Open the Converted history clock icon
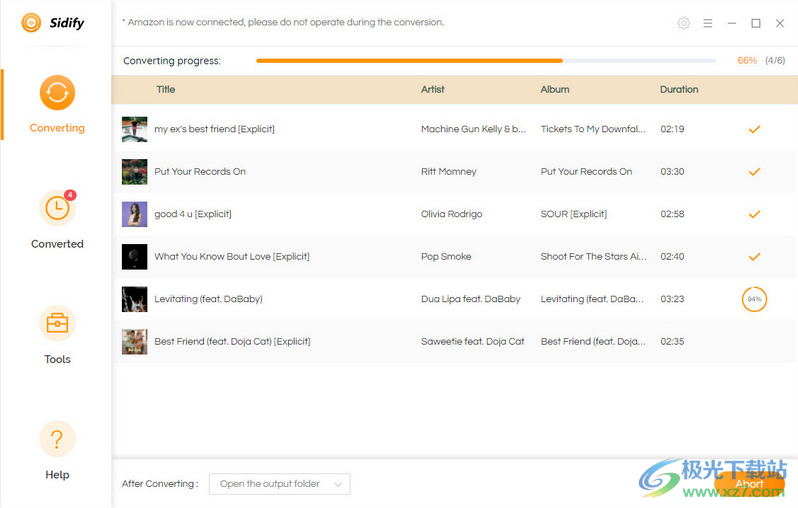 tap(57, 208)
